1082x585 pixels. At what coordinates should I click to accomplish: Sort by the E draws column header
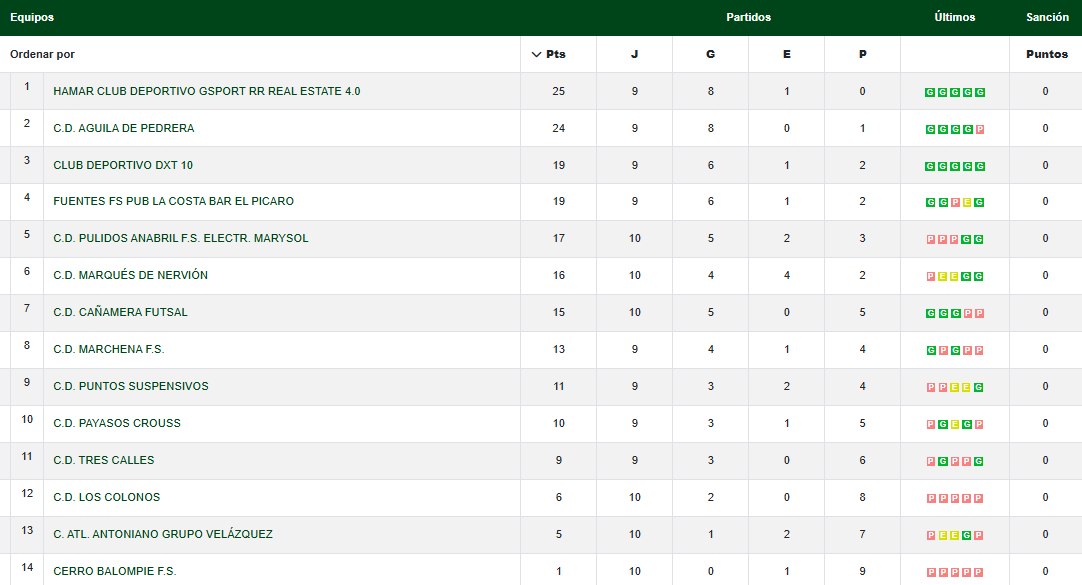tap(786, 54)
